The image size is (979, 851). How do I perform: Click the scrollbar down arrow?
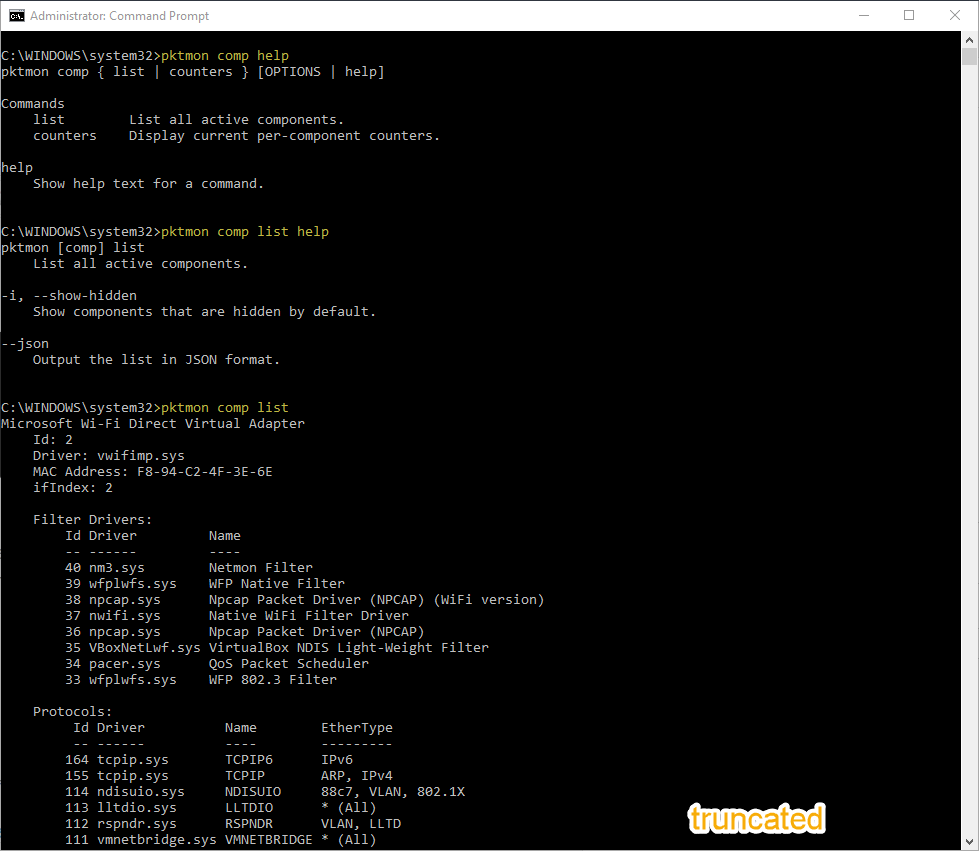(x=969, y=841)
